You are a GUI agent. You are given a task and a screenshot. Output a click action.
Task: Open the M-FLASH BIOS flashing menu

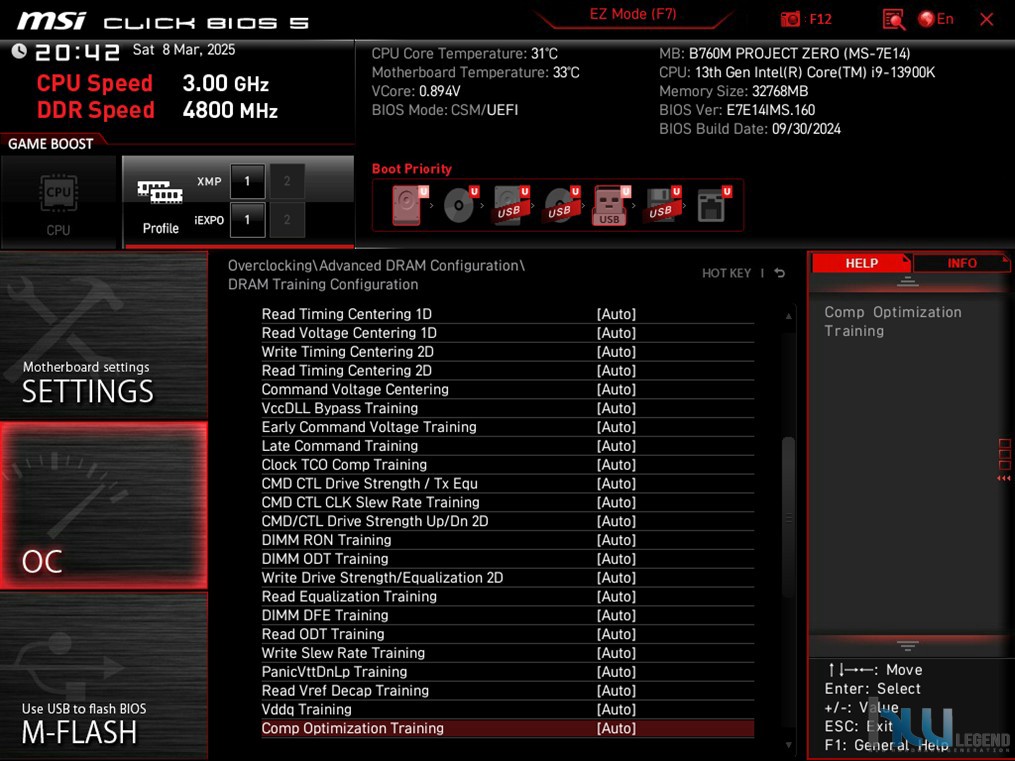[104, 676]
